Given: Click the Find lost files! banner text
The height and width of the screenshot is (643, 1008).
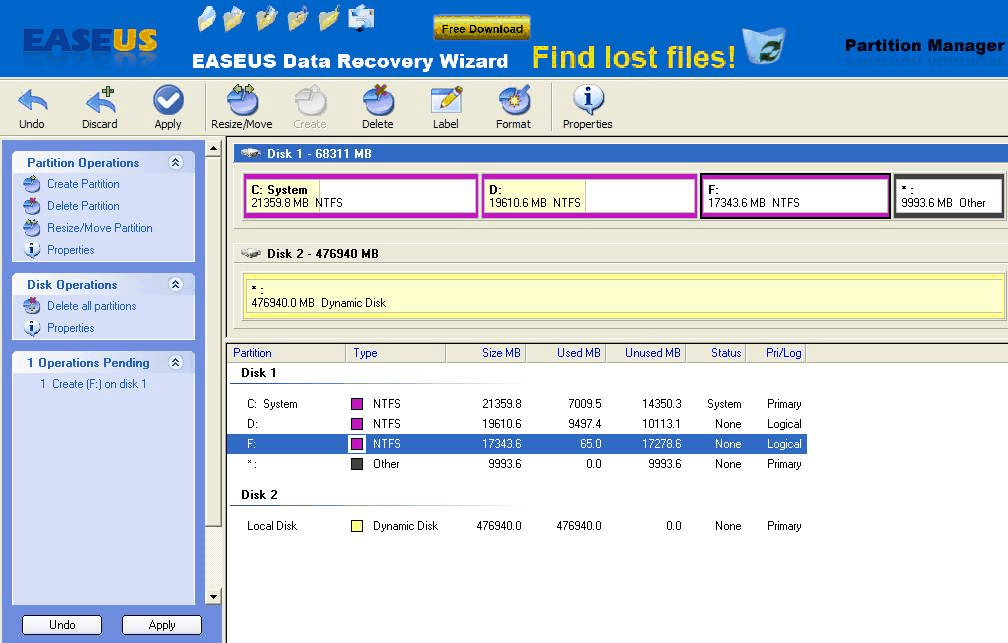Looking at the screenshot, I should (x=634, y=57).
